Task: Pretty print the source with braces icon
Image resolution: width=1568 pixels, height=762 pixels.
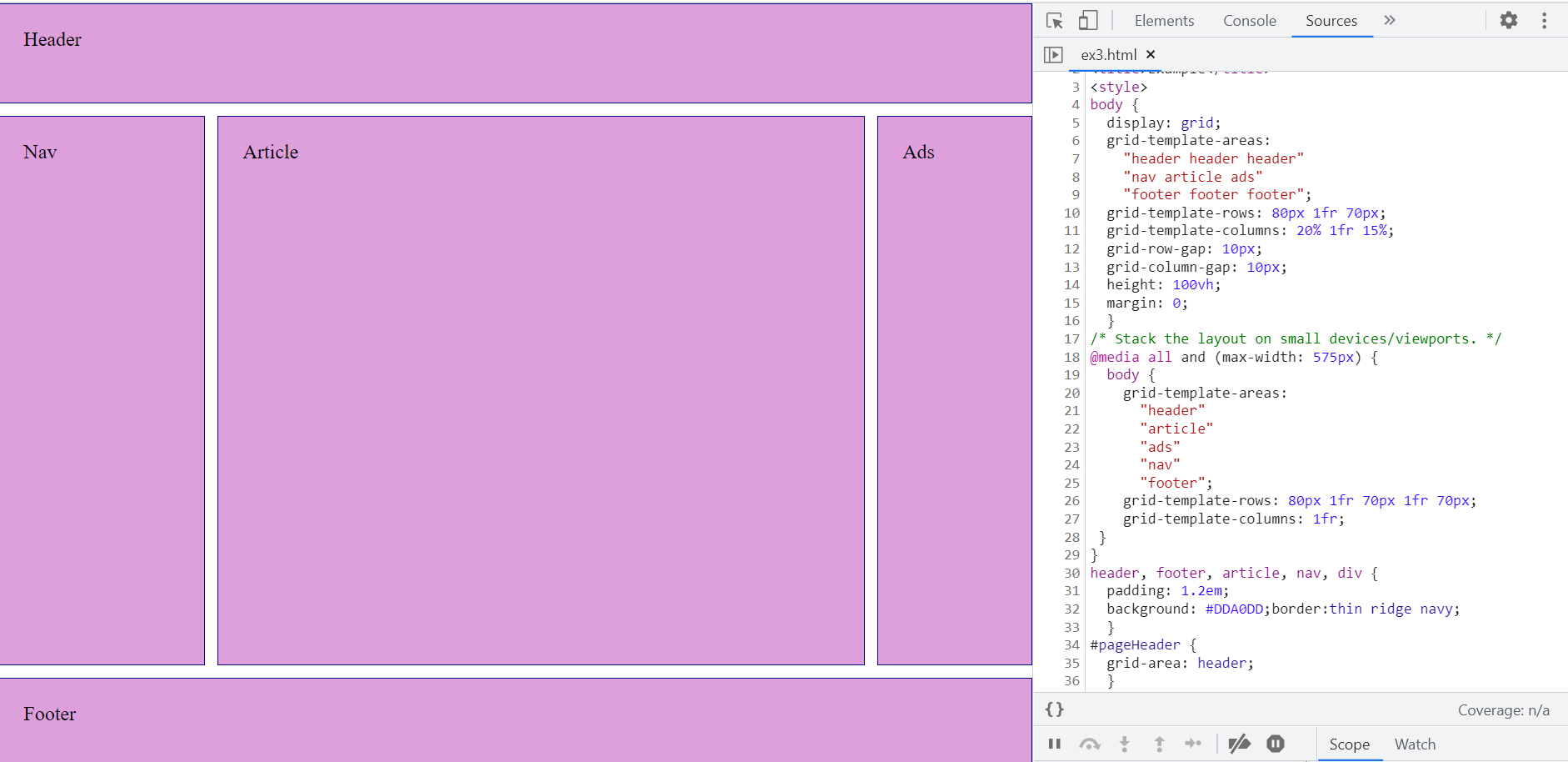Action: click(1055, 709)
